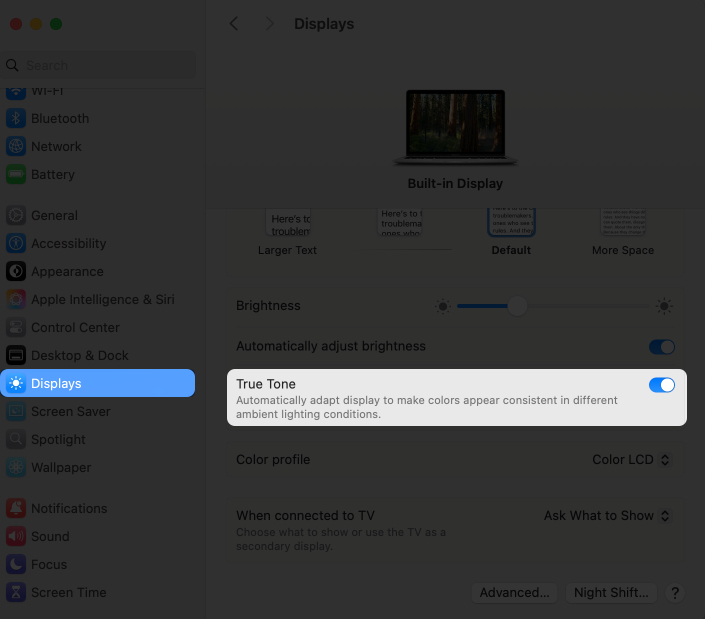Open Screen Saver icon in sidebar
The height and width of the screenshot is (619, 705).
(15, 411)
